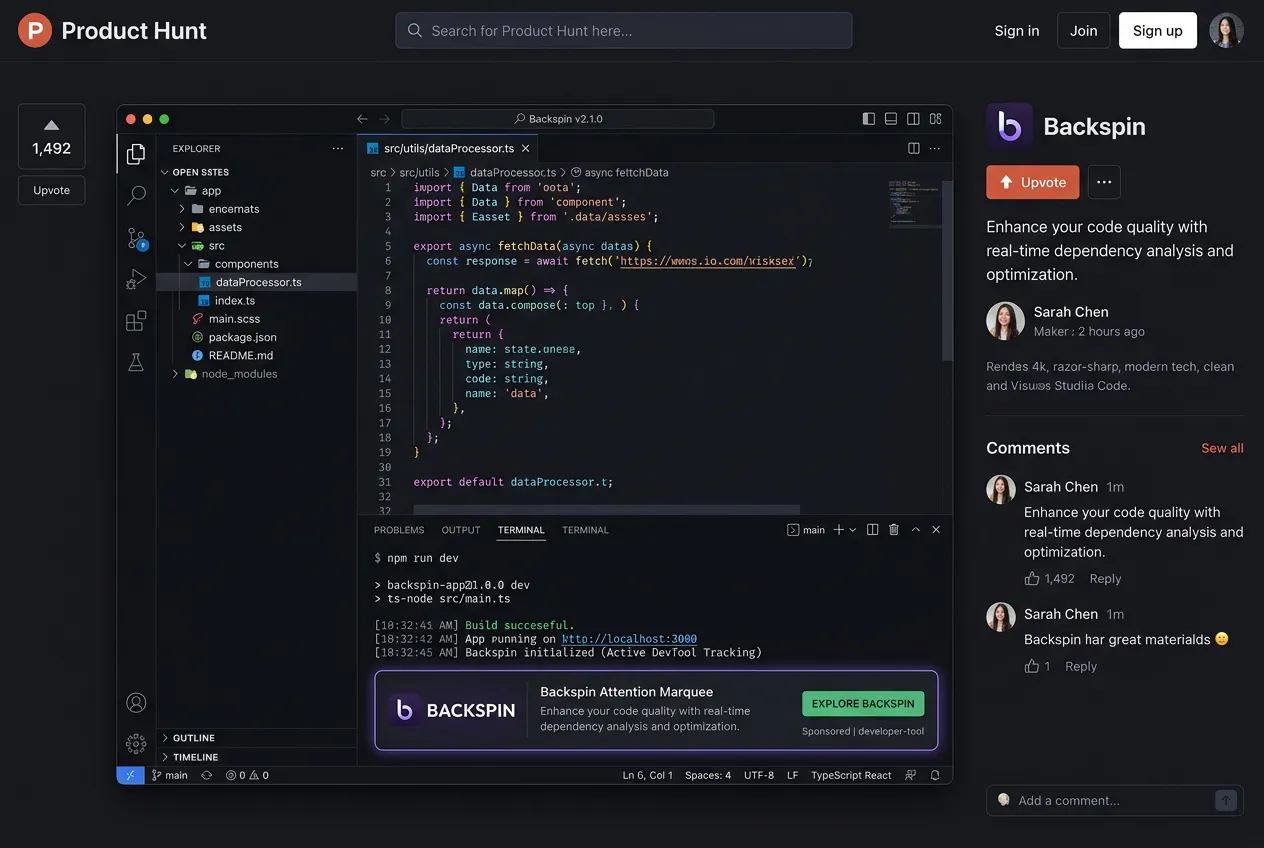The width and height of the screenshot is (1264, 848).
Task: Open the Run and Debug view icon
Action: (136, 280)
